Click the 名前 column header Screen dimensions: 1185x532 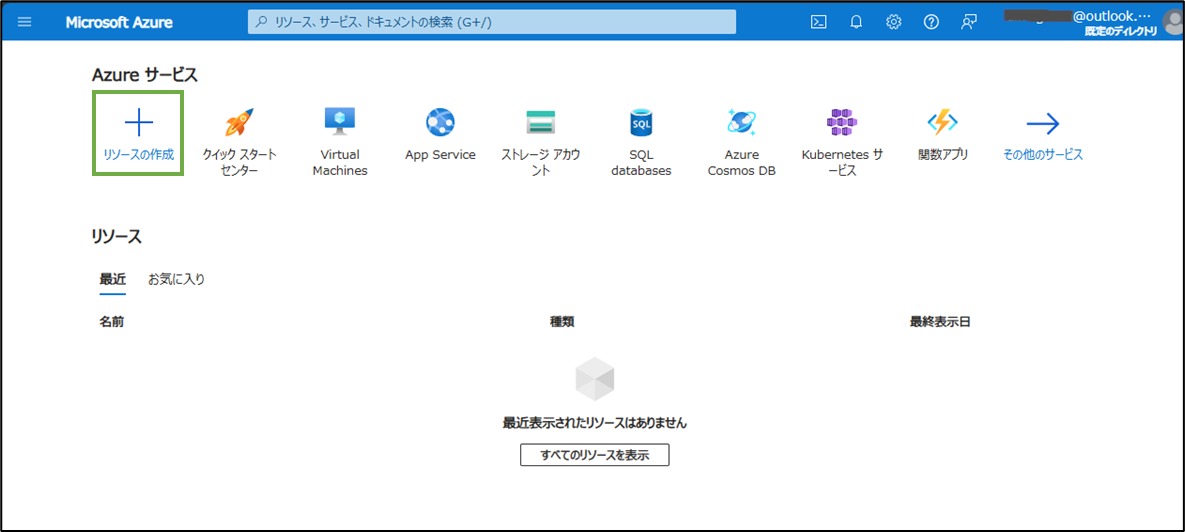[x=112, y=322]
